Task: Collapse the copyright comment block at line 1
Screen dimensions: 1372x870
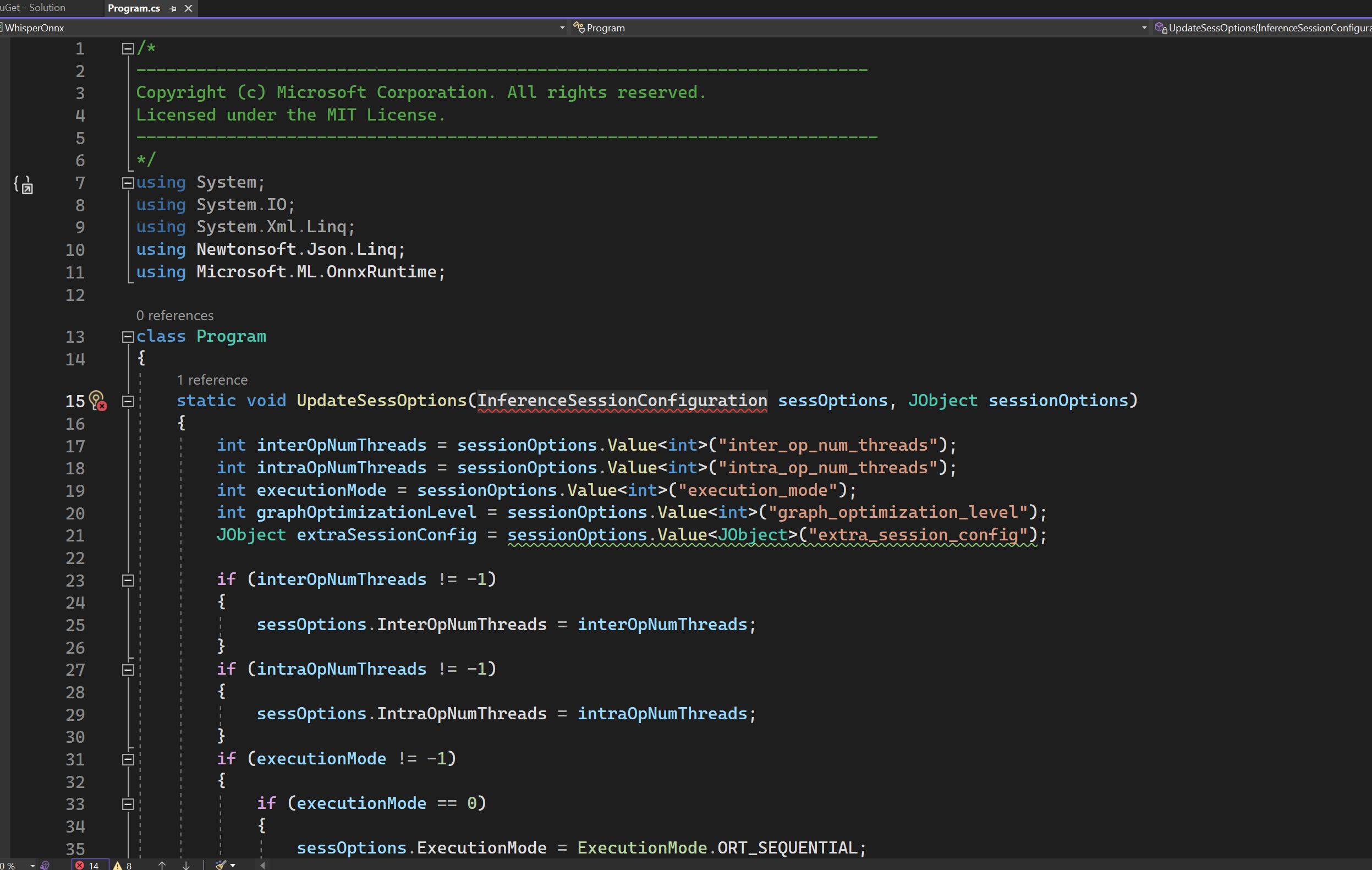Action: pos(128,48)
